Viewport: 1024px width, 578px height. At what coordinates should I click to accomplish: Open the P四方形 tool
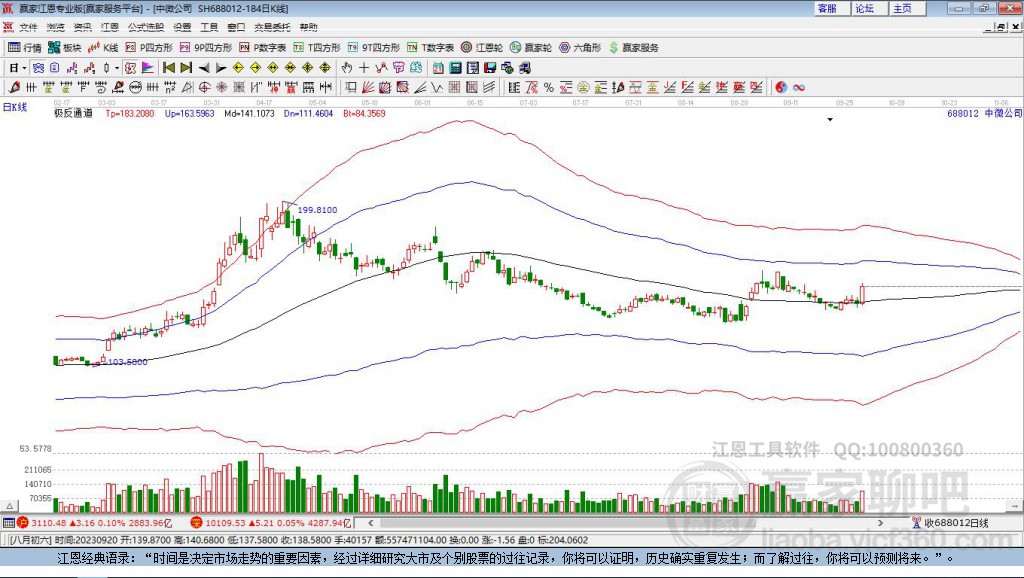149,48
